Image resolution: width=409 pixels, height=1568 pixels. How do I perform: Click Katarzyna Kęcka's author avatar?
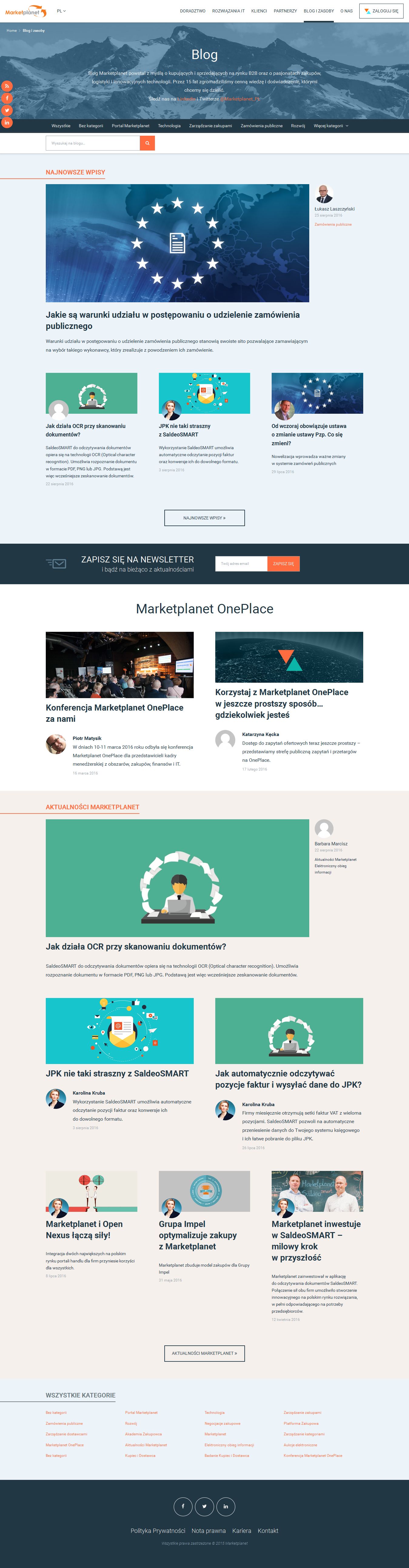[x=226, y=740]
